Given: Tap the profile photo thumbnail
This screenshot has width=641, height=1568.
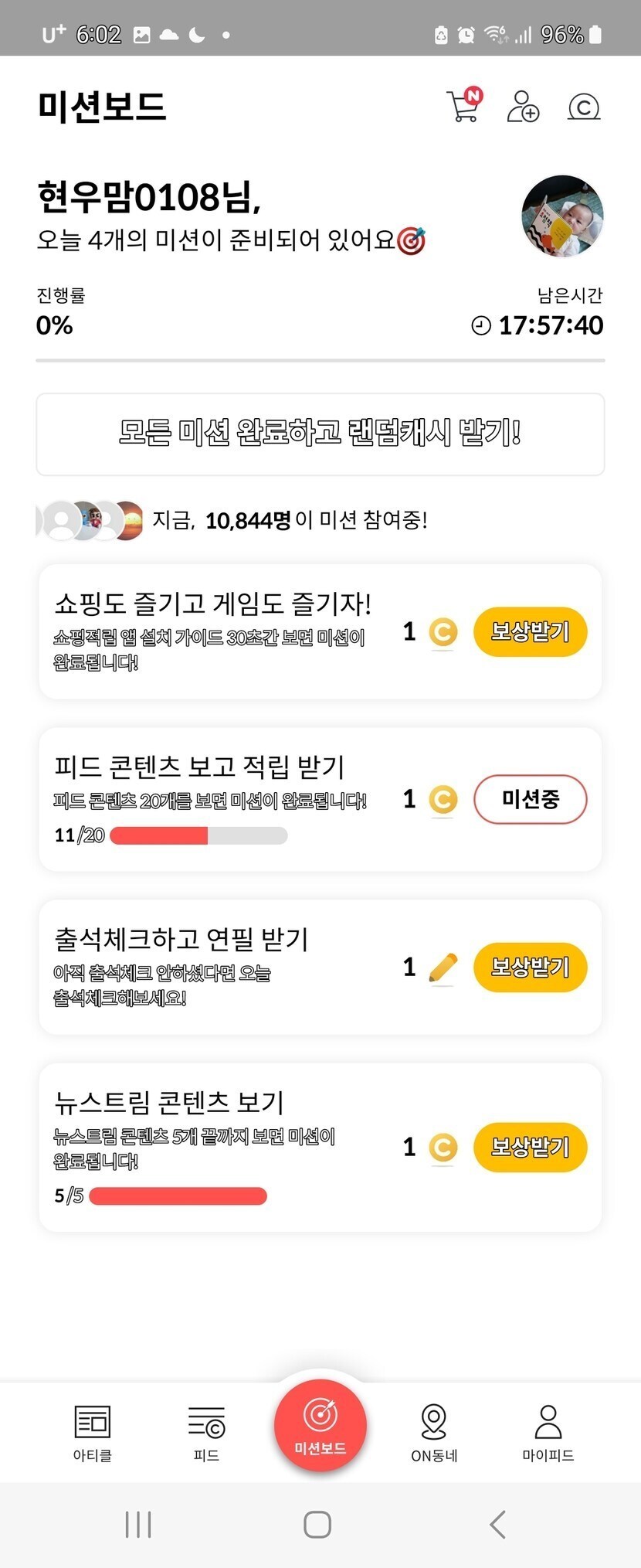Looking at the screenshot, I should coord(562,216).
